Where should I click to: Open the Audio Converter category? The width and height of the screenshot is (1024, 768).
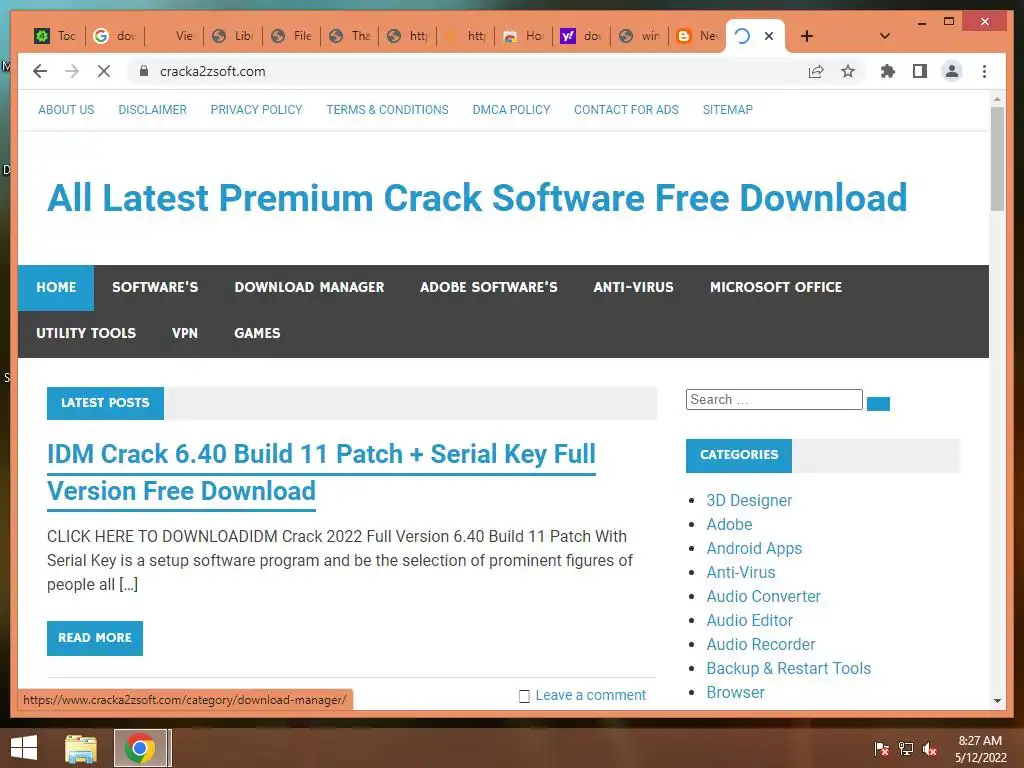point(763,596)
